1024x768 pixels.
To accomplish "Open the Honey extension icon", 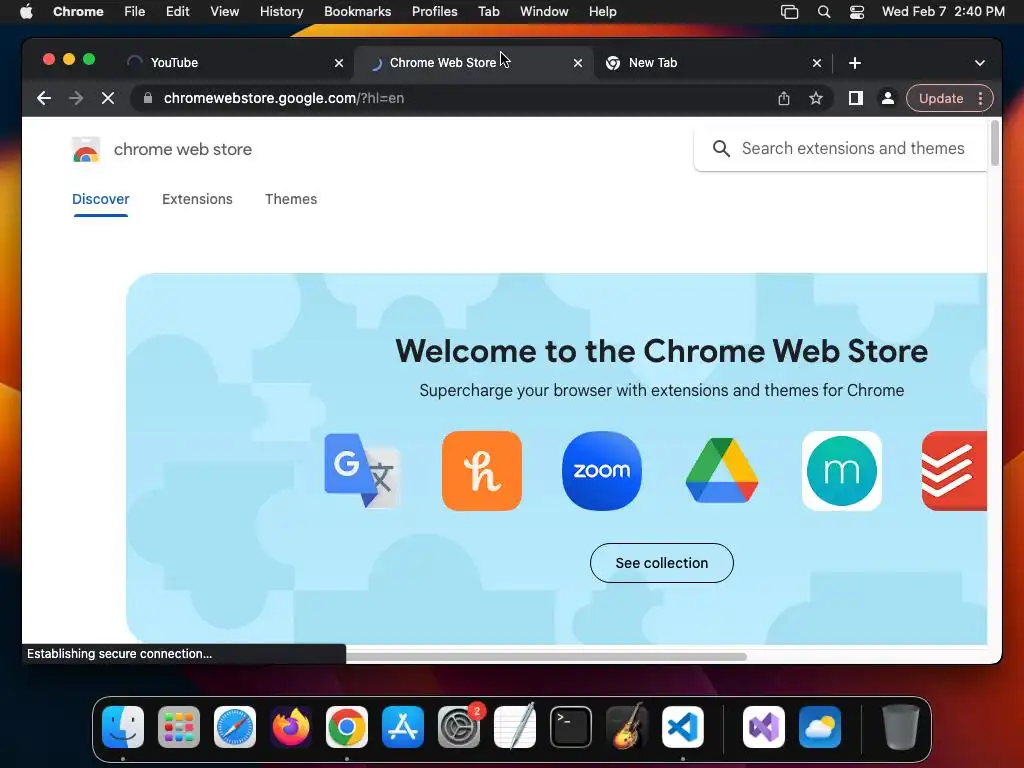I will (x=482, y=471).
